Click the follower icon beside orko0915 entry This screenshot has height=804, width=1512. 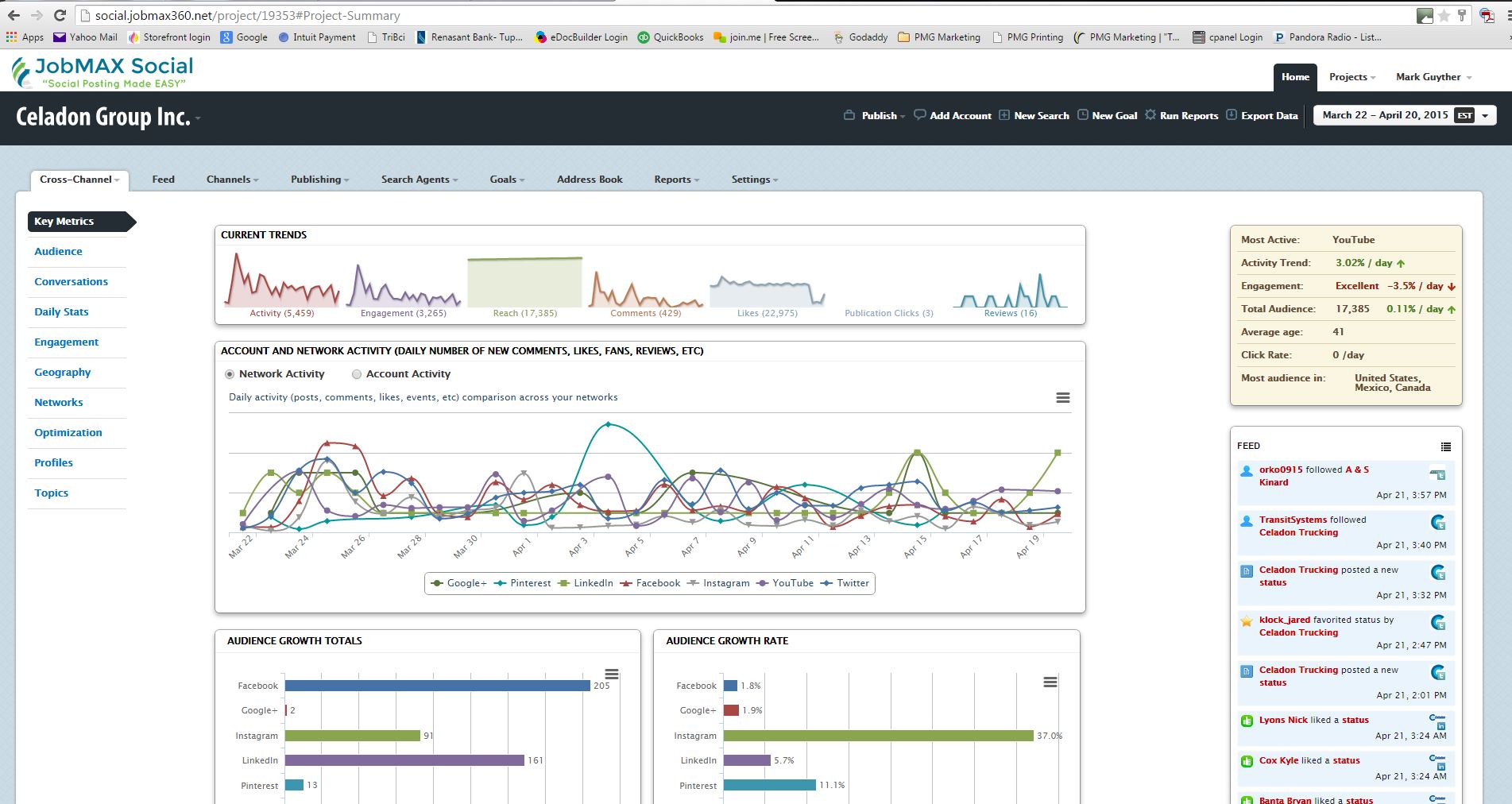pyautogui.click(x=1247, y=470)
